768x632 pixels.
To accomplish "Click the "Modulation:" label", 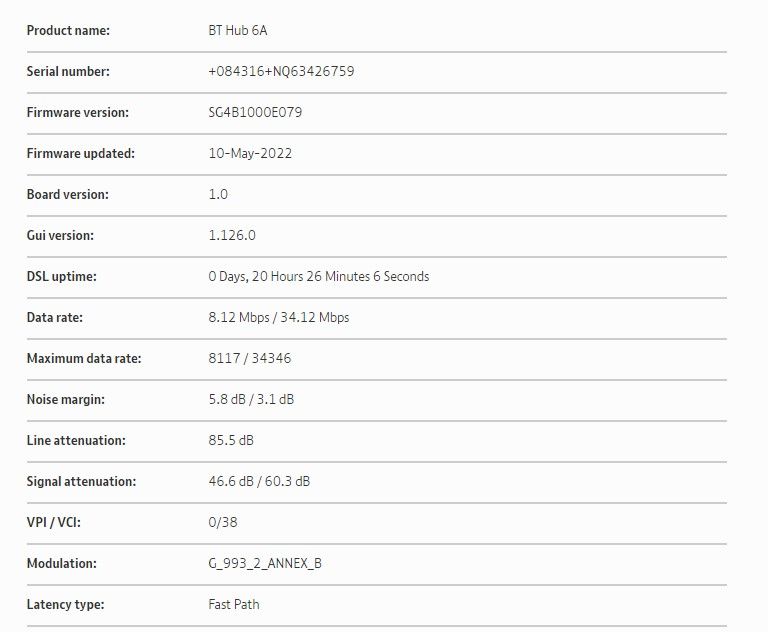I will coord(62,564).
